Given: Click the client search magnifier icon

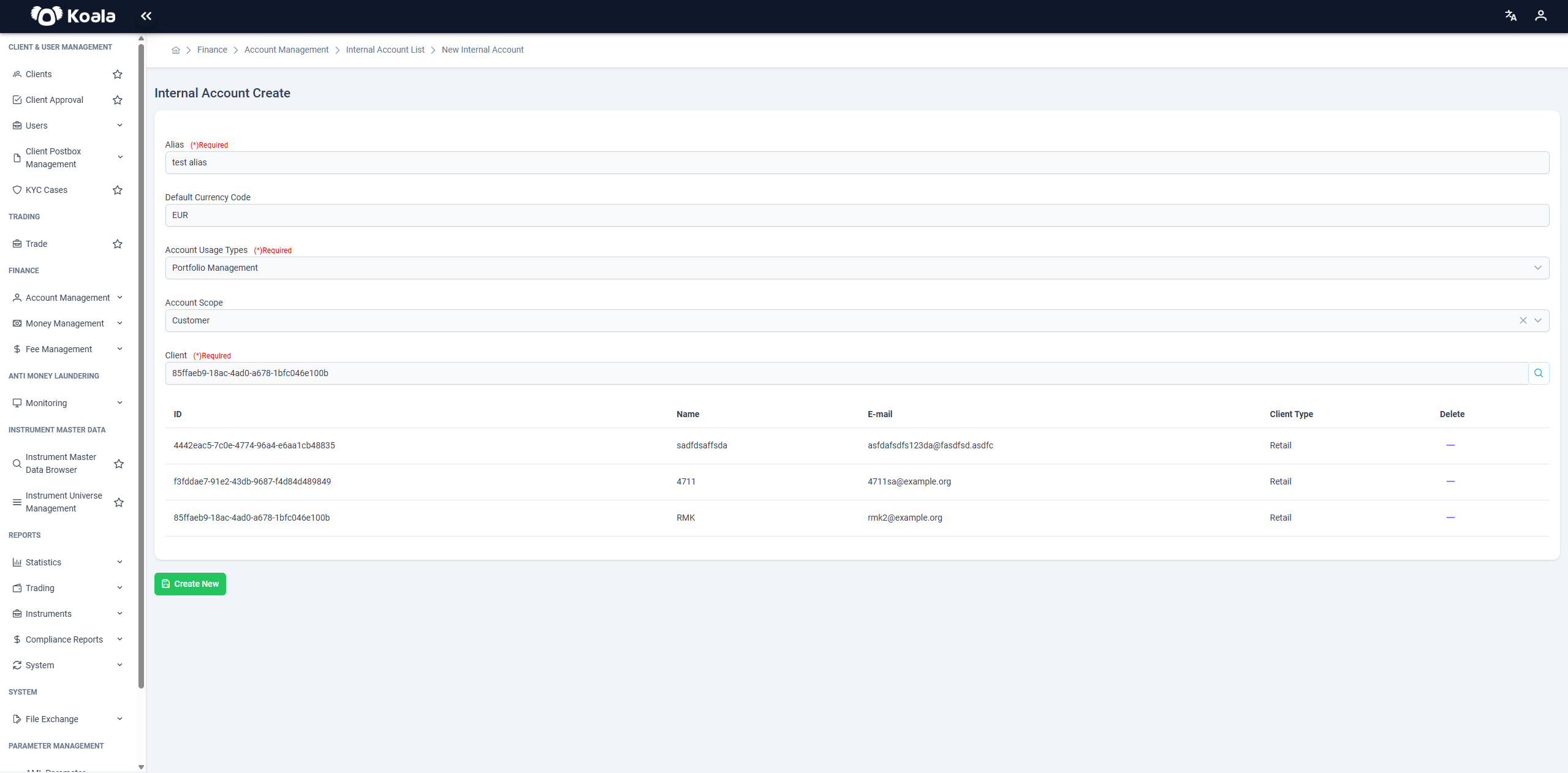Looking at the screenshot, I should pyautogui.click(x=1539, y=373).
